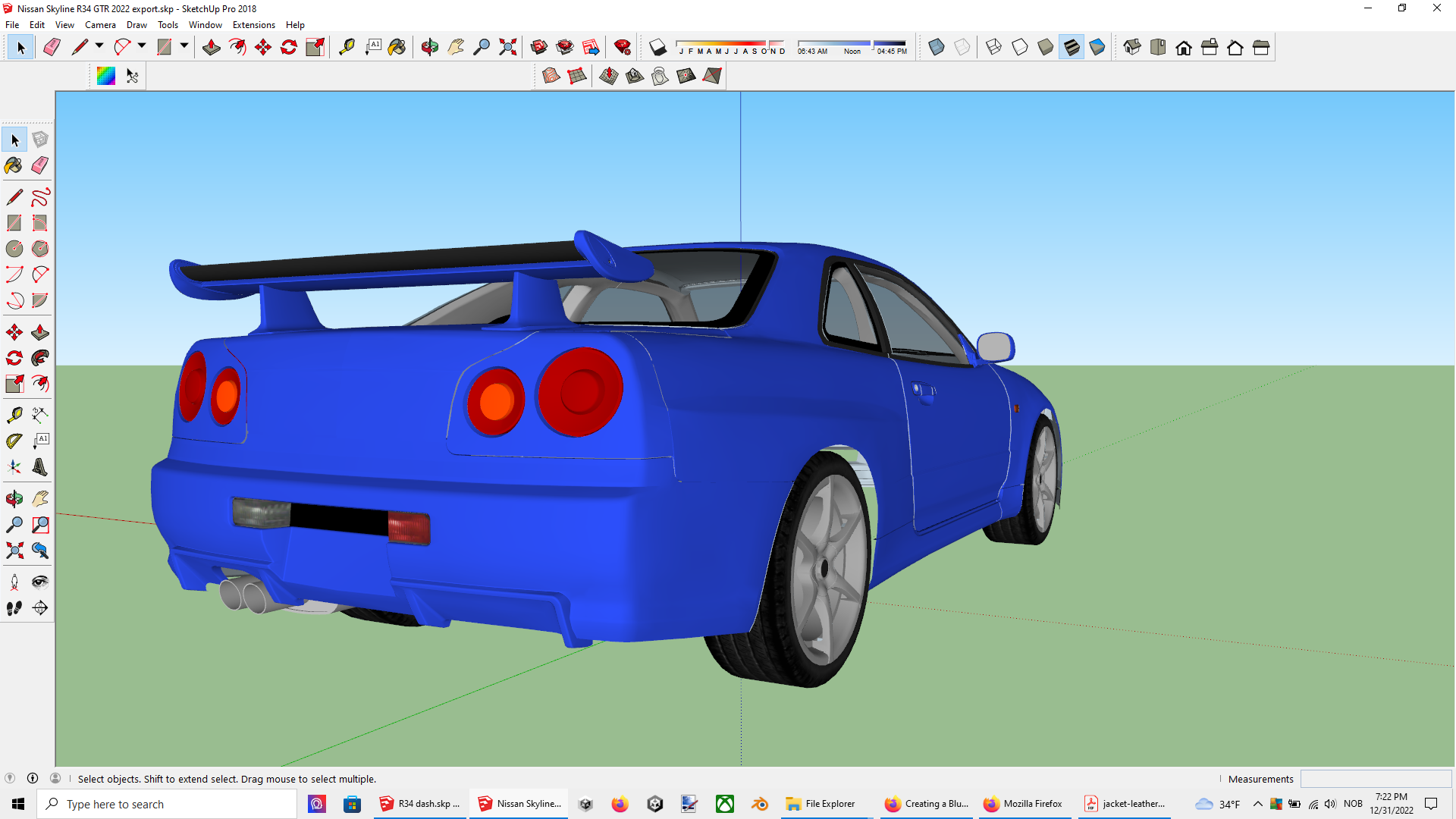The height and width of the screenshot is (819, 1456).
Task: Show hidden system tray icons
Action: coord(1257,804)
